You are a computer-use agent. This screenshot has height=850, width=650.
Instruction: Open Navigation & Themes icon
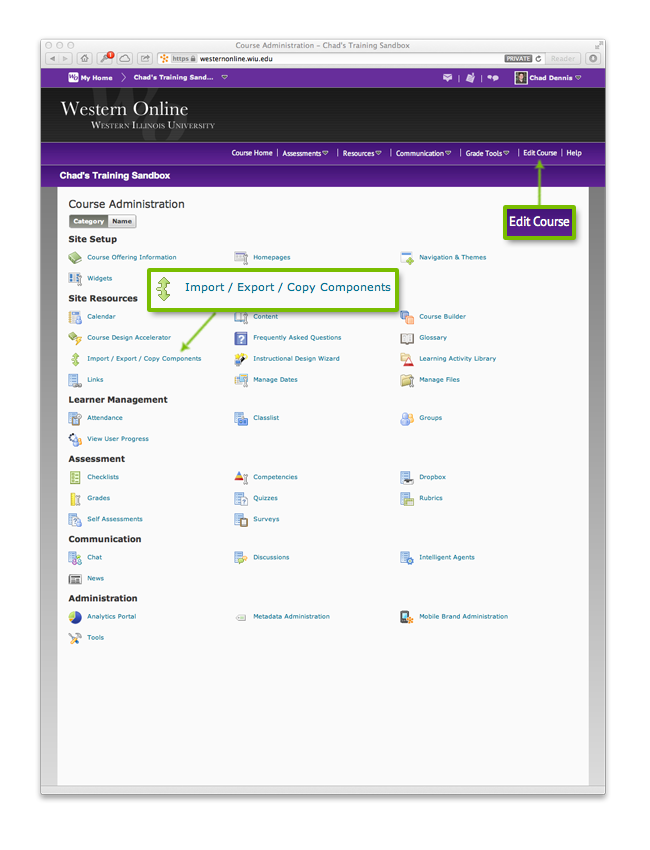pyautogui.click(x=407, y=257)
